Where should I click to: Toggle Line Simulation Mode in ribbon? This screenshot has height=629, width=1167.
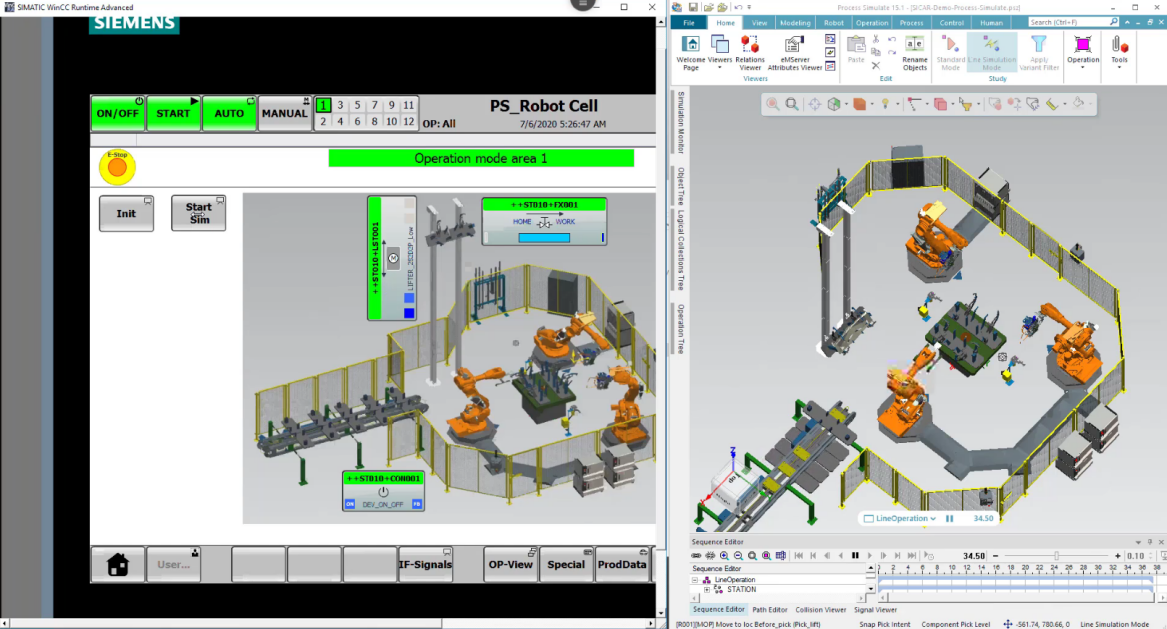click(x=991, y=52)
